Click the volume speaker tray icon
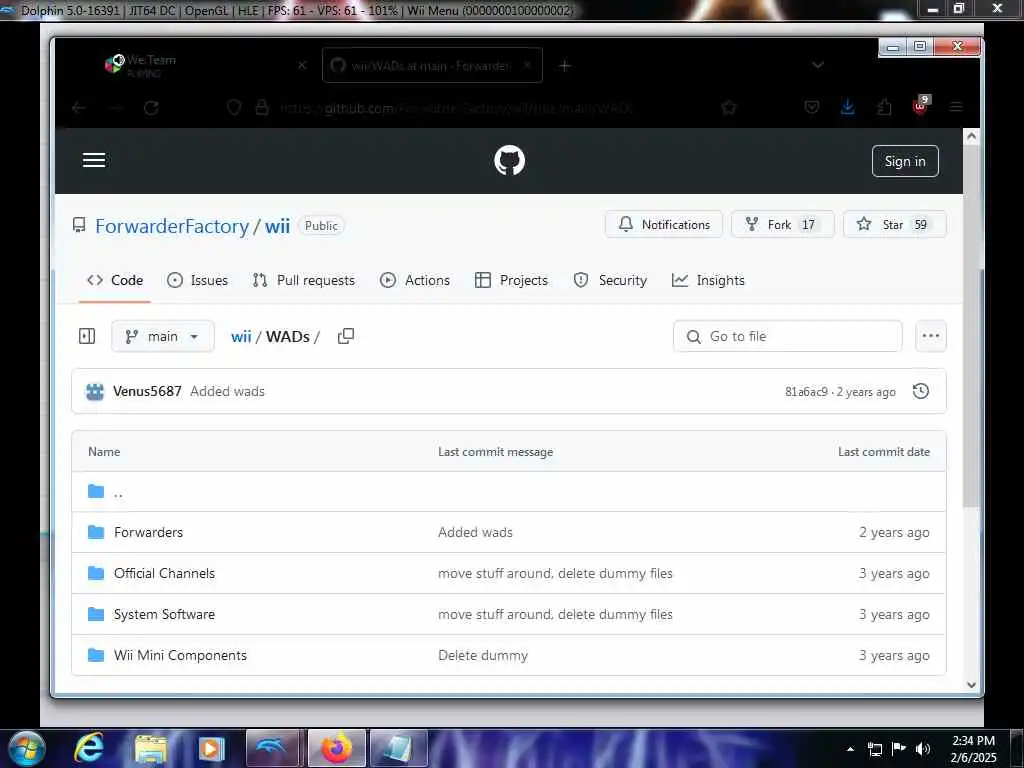 point(923,748)
